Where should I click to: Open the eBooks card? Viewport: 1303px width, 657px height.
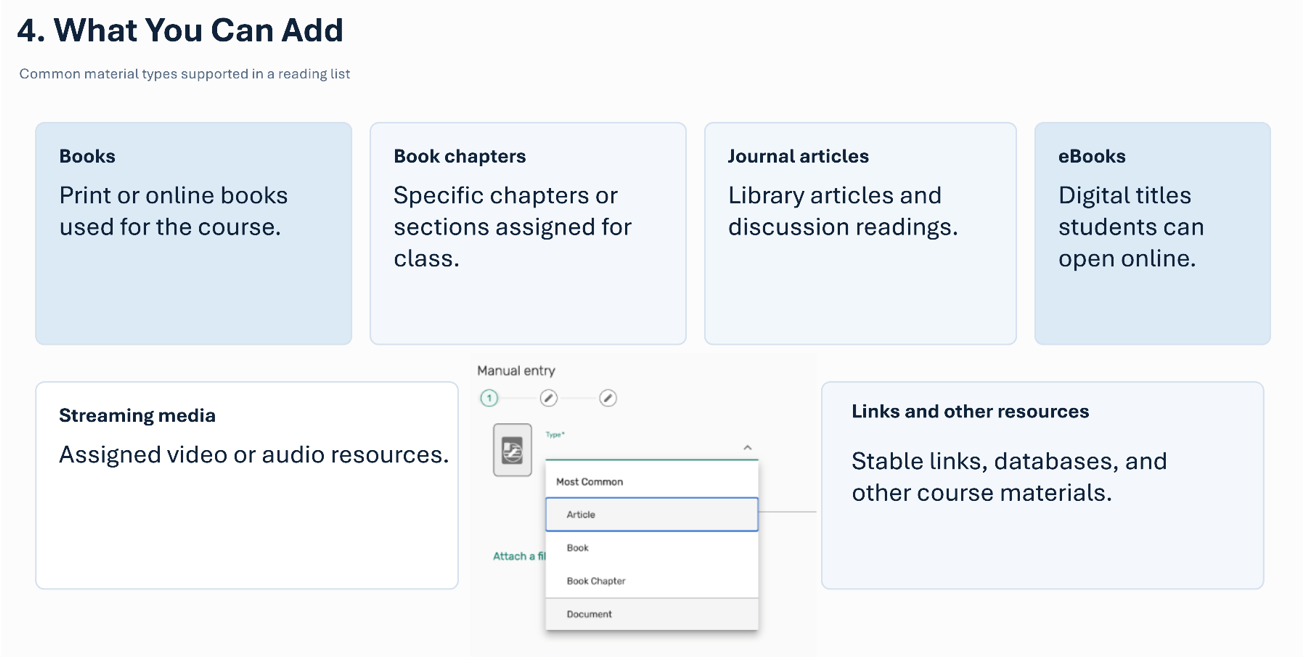pyautogui.click(x=1152, y=233)
